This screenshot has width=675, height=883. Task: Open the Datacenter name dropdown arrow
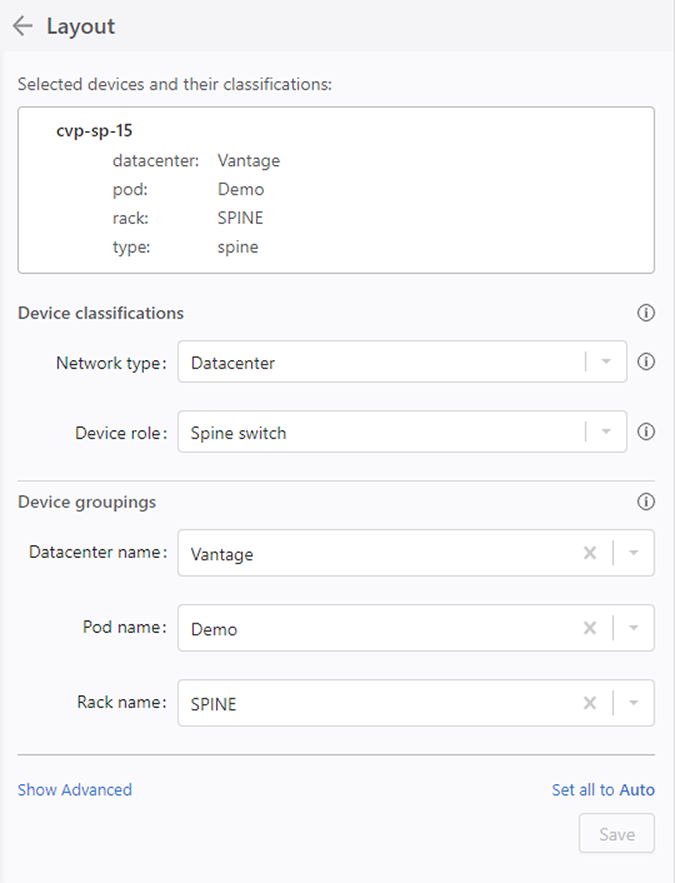click(633, 553)
